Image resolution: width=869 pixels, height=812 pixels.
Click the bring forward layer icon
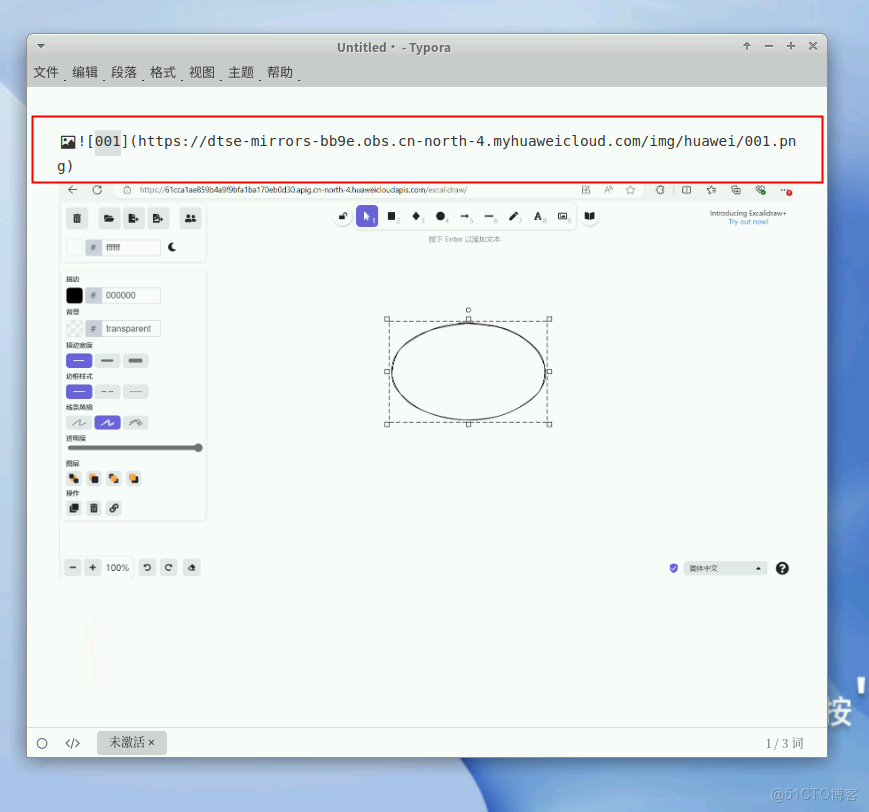tap(114, 478)
